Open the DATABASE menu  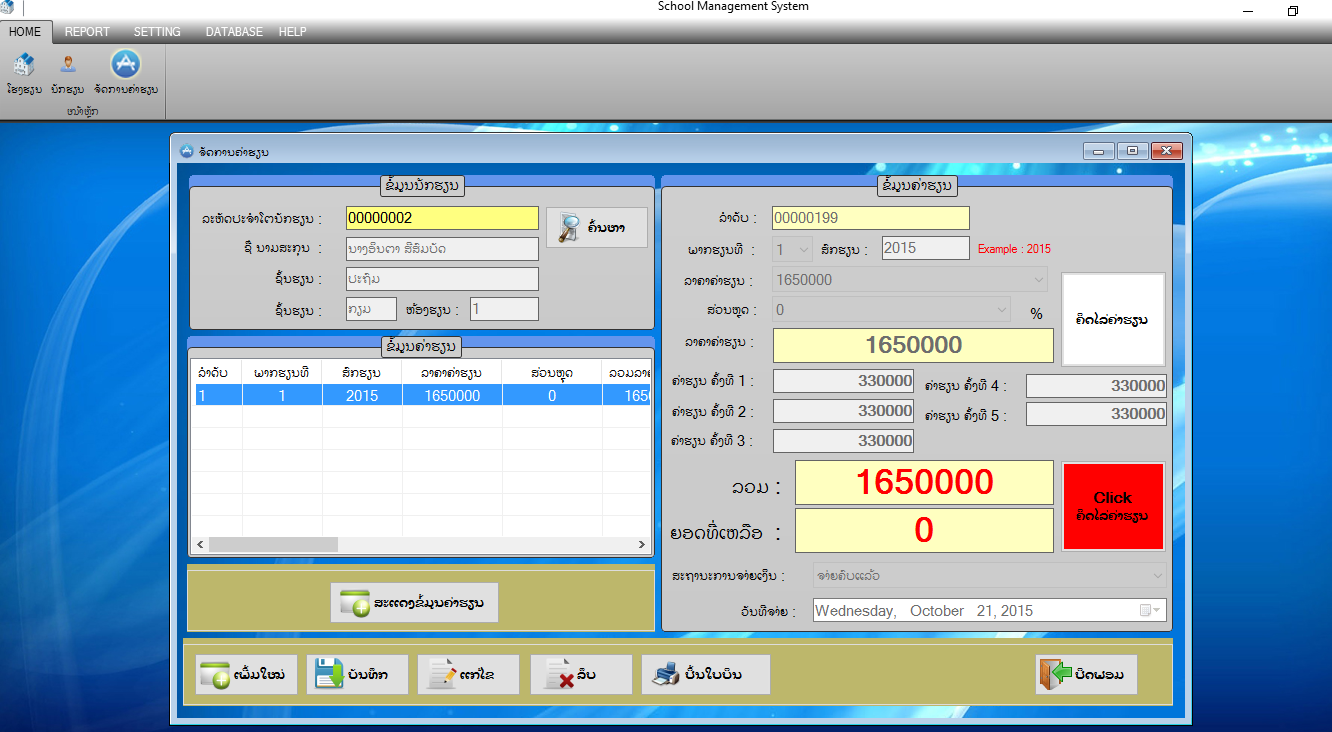point(233,31)
